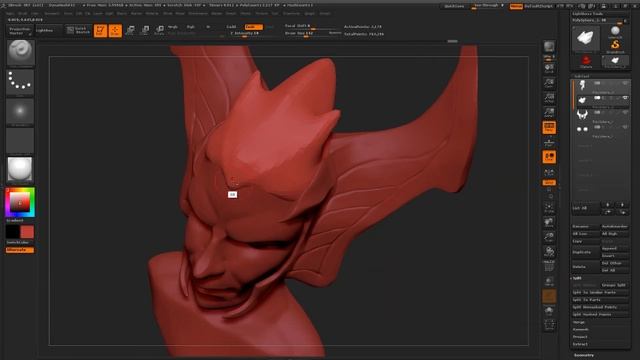Click the Move view icon in right shelf
Screen dimensions: 640x360
click(x=549, y=223)
